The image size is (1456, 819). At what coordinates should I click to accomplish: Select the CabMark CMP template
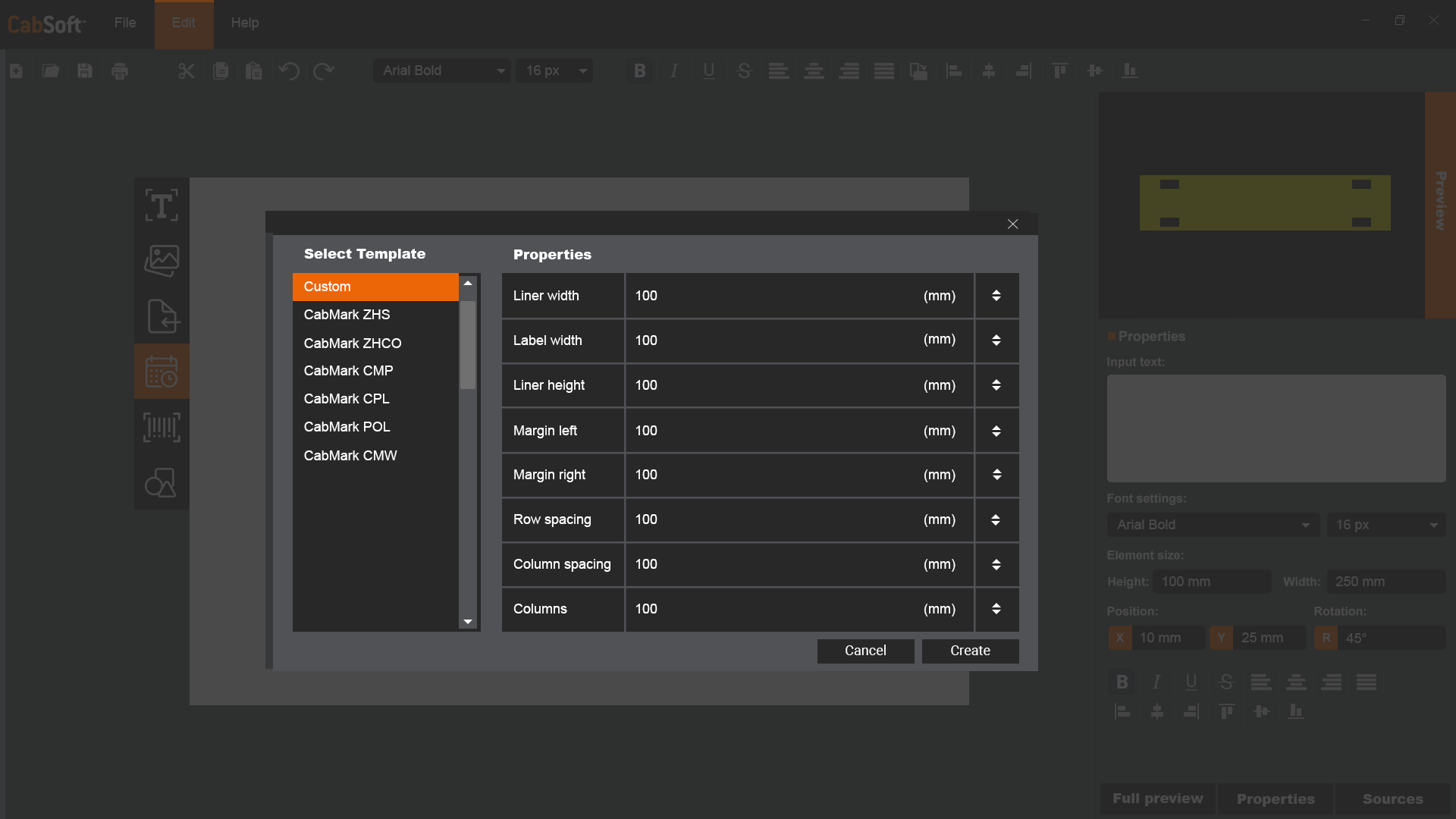(348, 370)
